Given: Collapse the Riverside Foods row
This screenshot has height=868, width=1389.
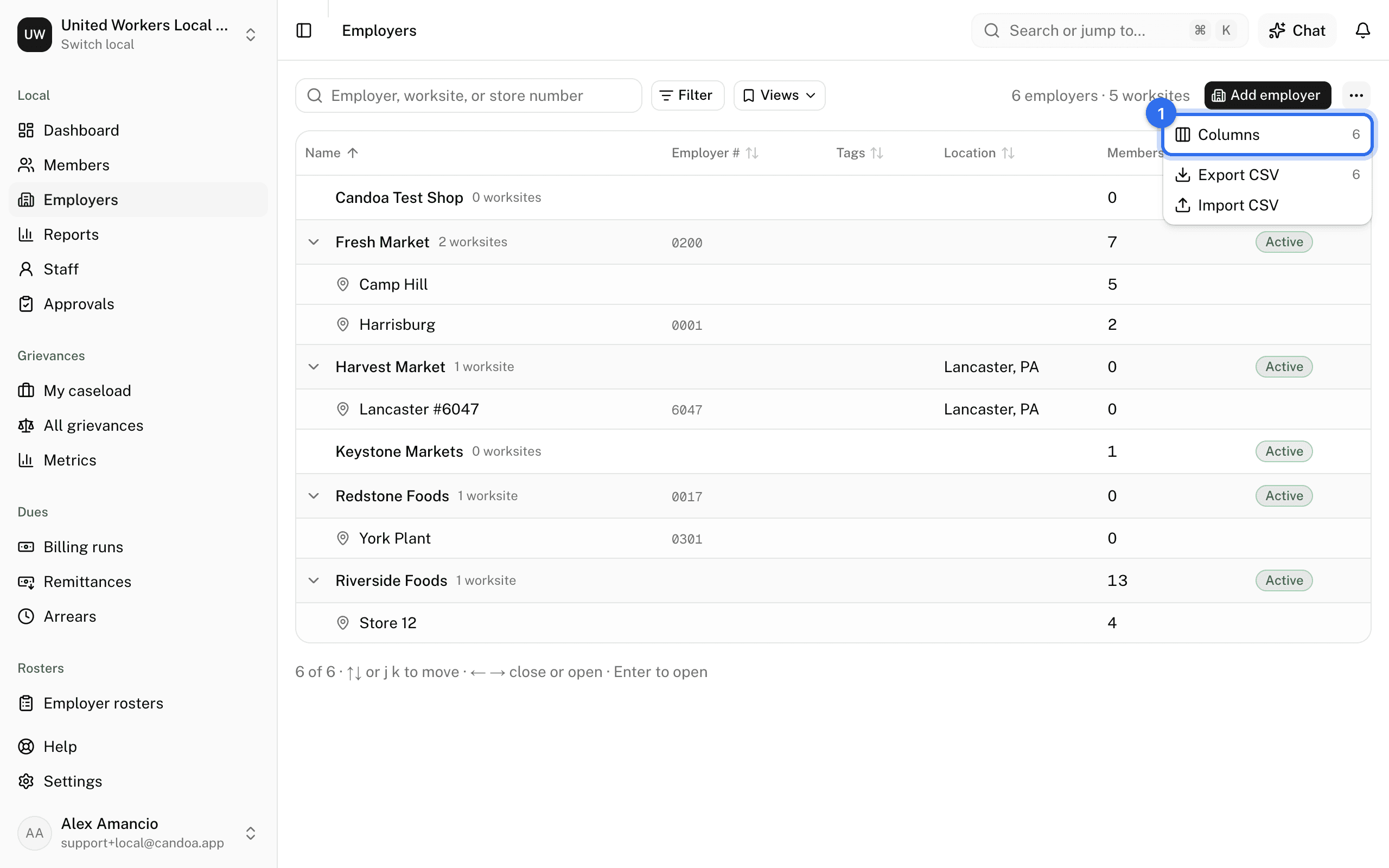Looking at the screenshot, I should click(314, 580).
